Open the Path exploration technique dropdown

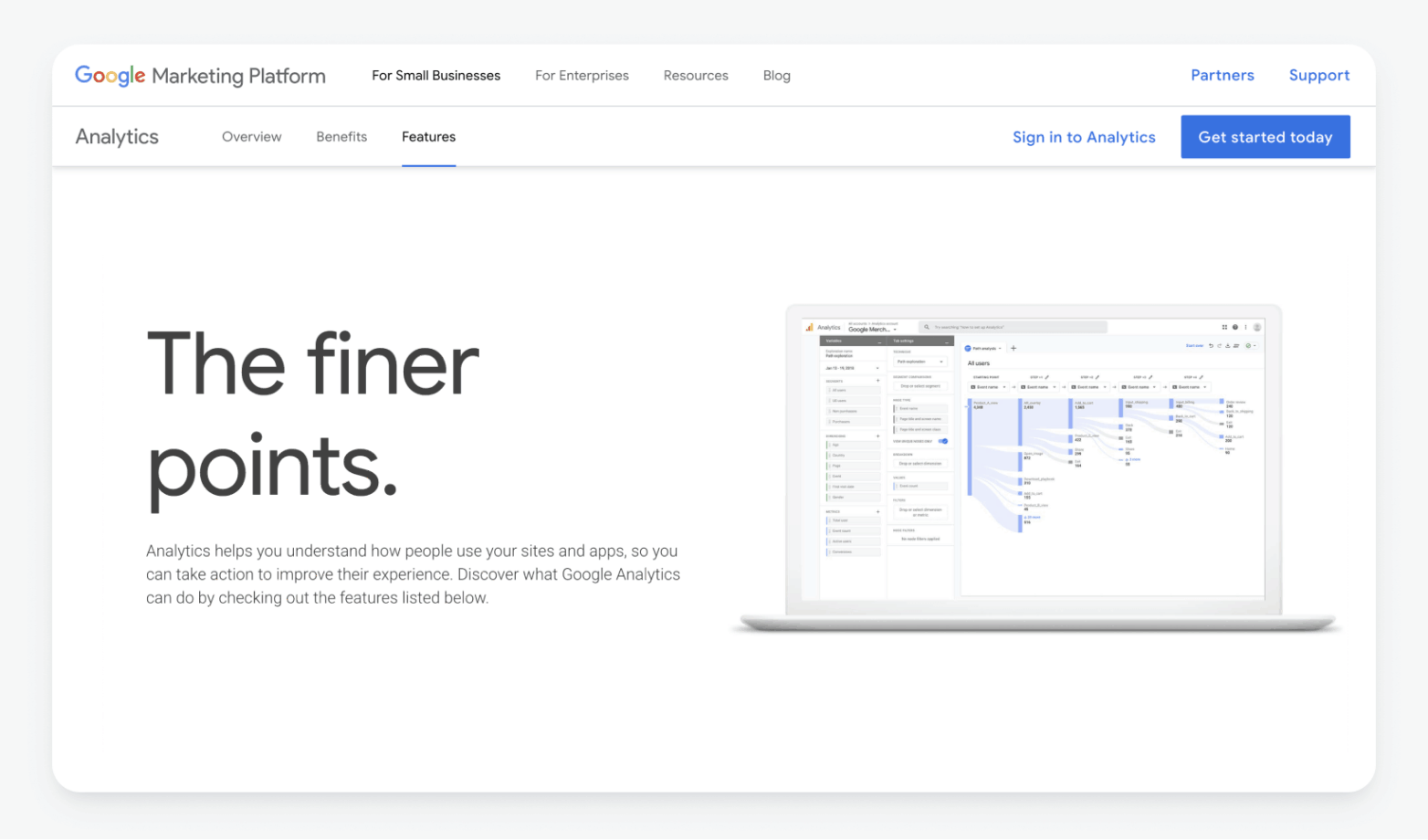pyautogui.click(x=921, y=362)
